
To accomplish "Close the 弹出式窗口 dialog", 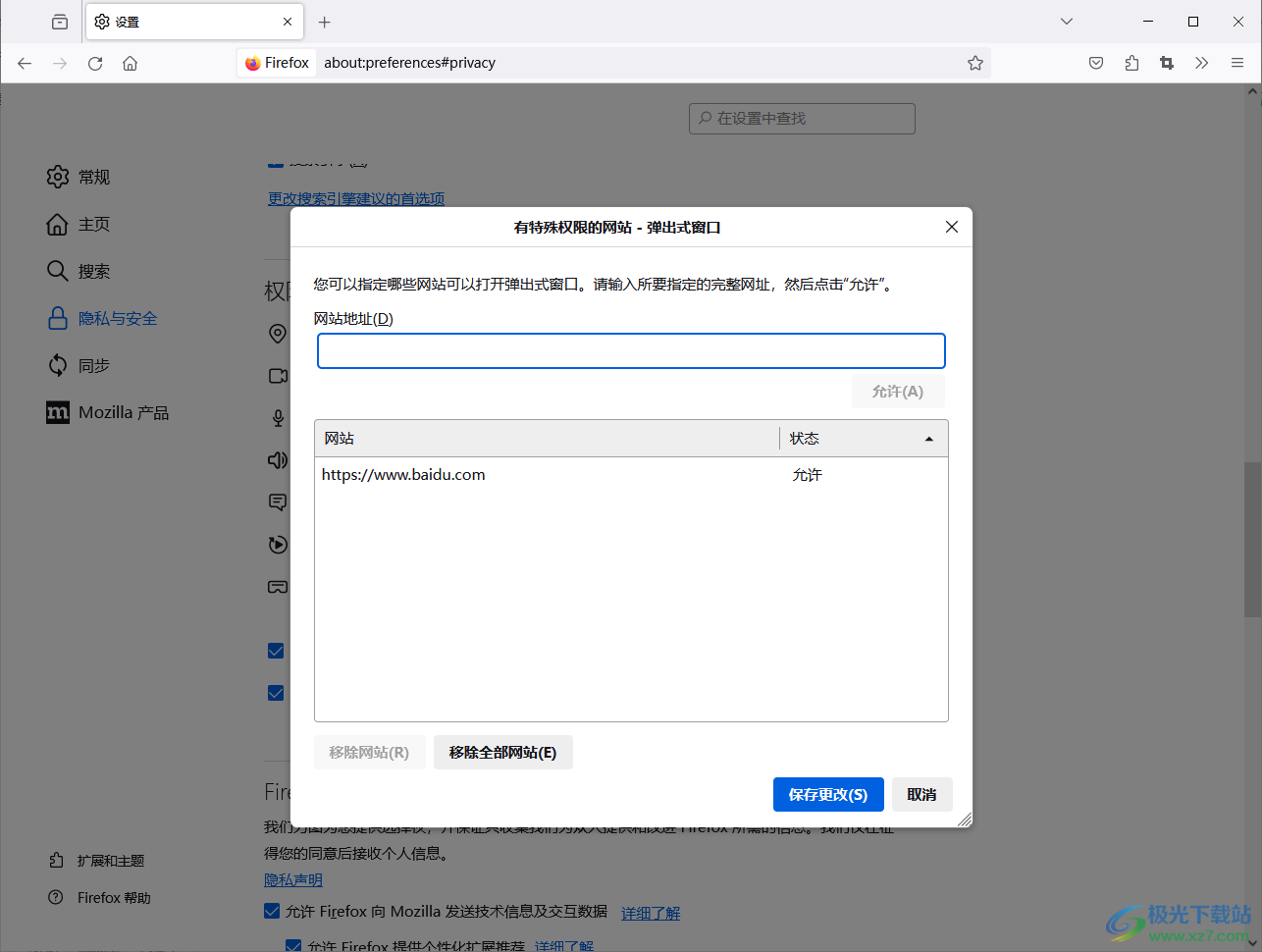I will pos(951,227).
